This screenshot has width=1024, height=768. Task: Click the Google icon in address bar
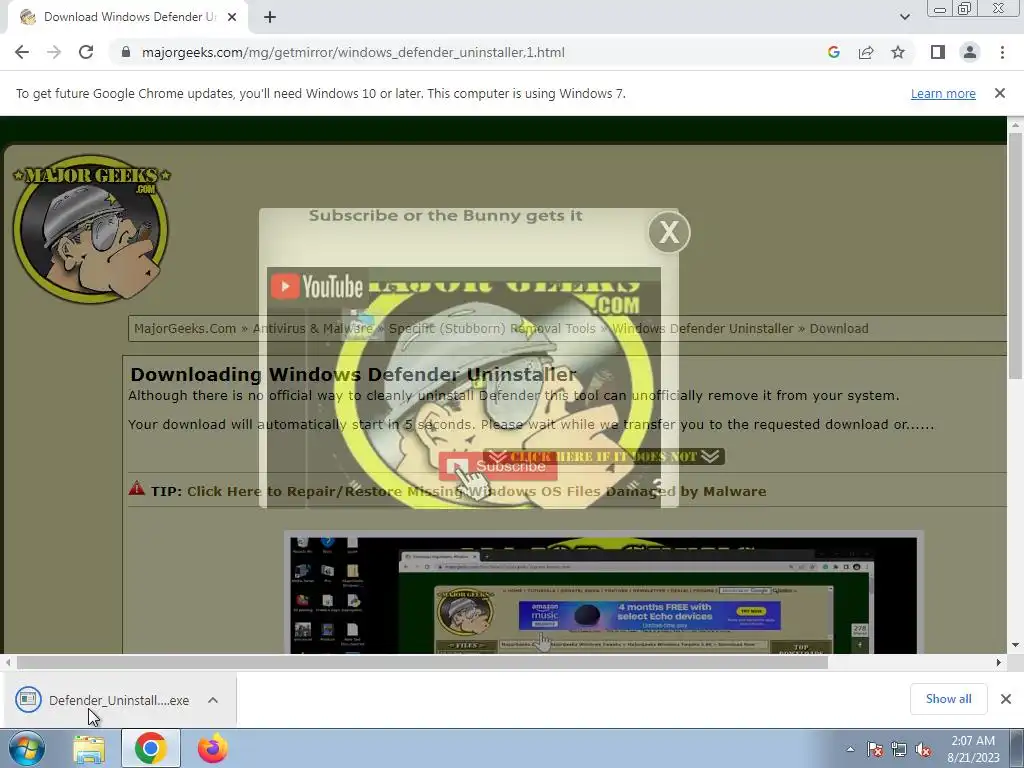click(833, 52)
